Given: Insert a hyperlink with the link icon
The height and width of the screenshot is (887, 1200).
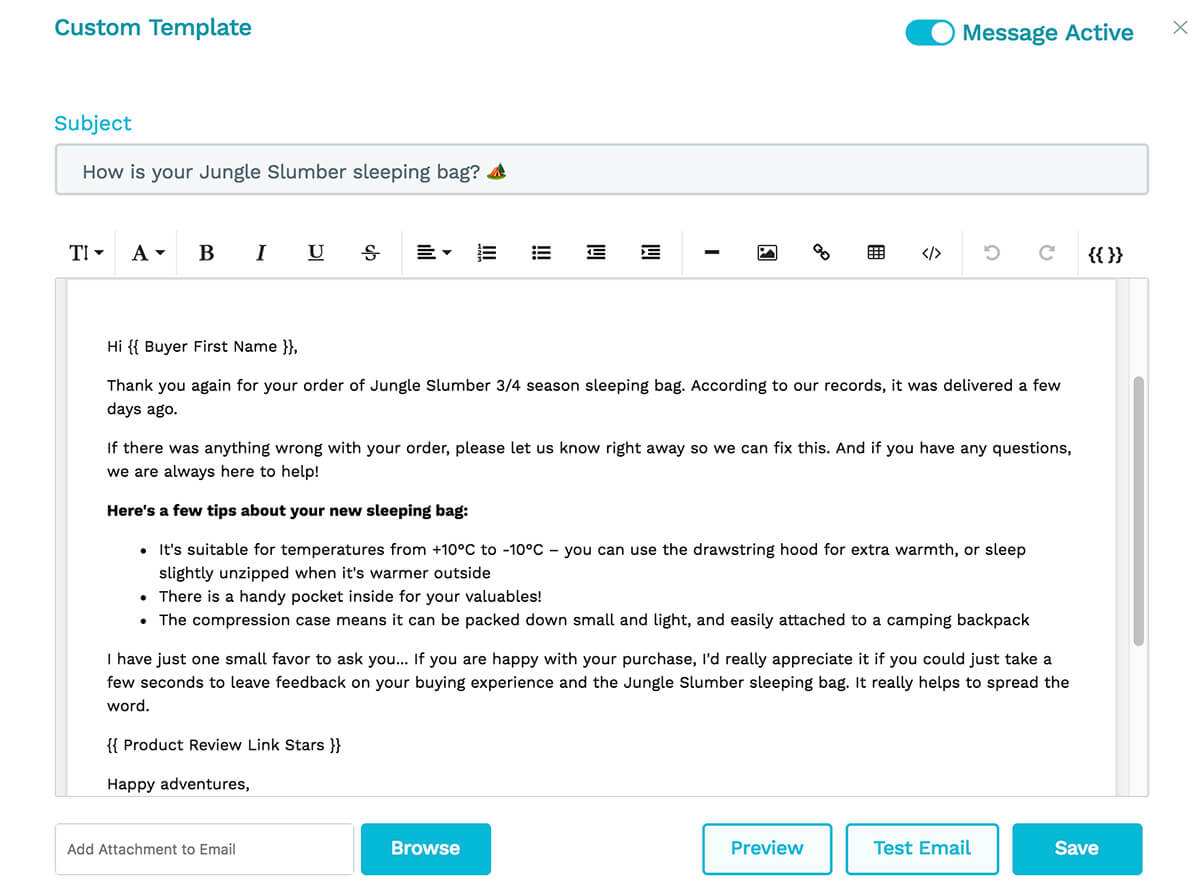Looking at the screenshot, I should click(x=821, y=253).
